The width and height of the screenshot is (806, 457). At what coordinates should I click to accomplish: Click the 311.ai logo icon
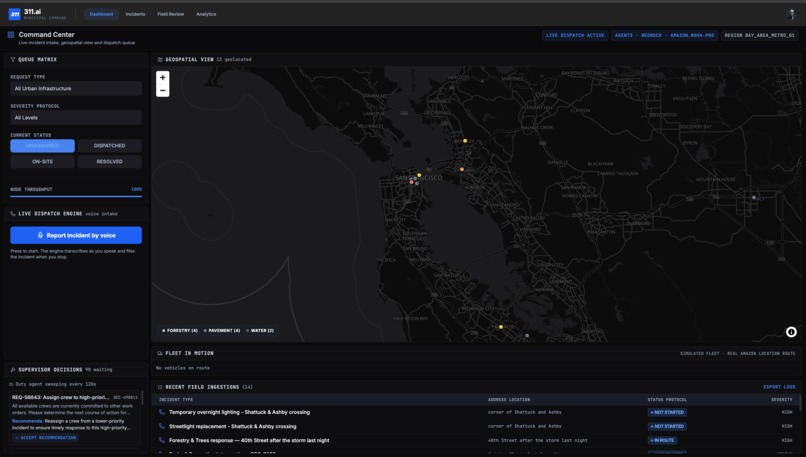pos(14,14)
